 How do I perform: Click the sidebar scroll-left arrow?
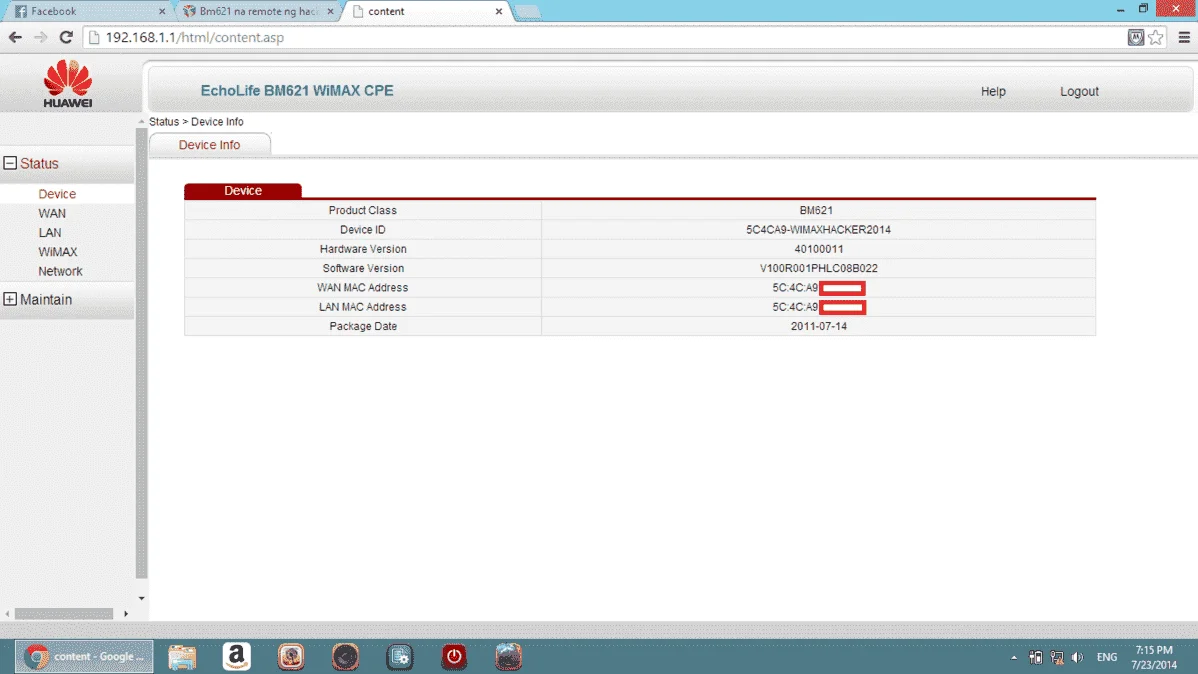pyautogui.click(x=8, y=614)
